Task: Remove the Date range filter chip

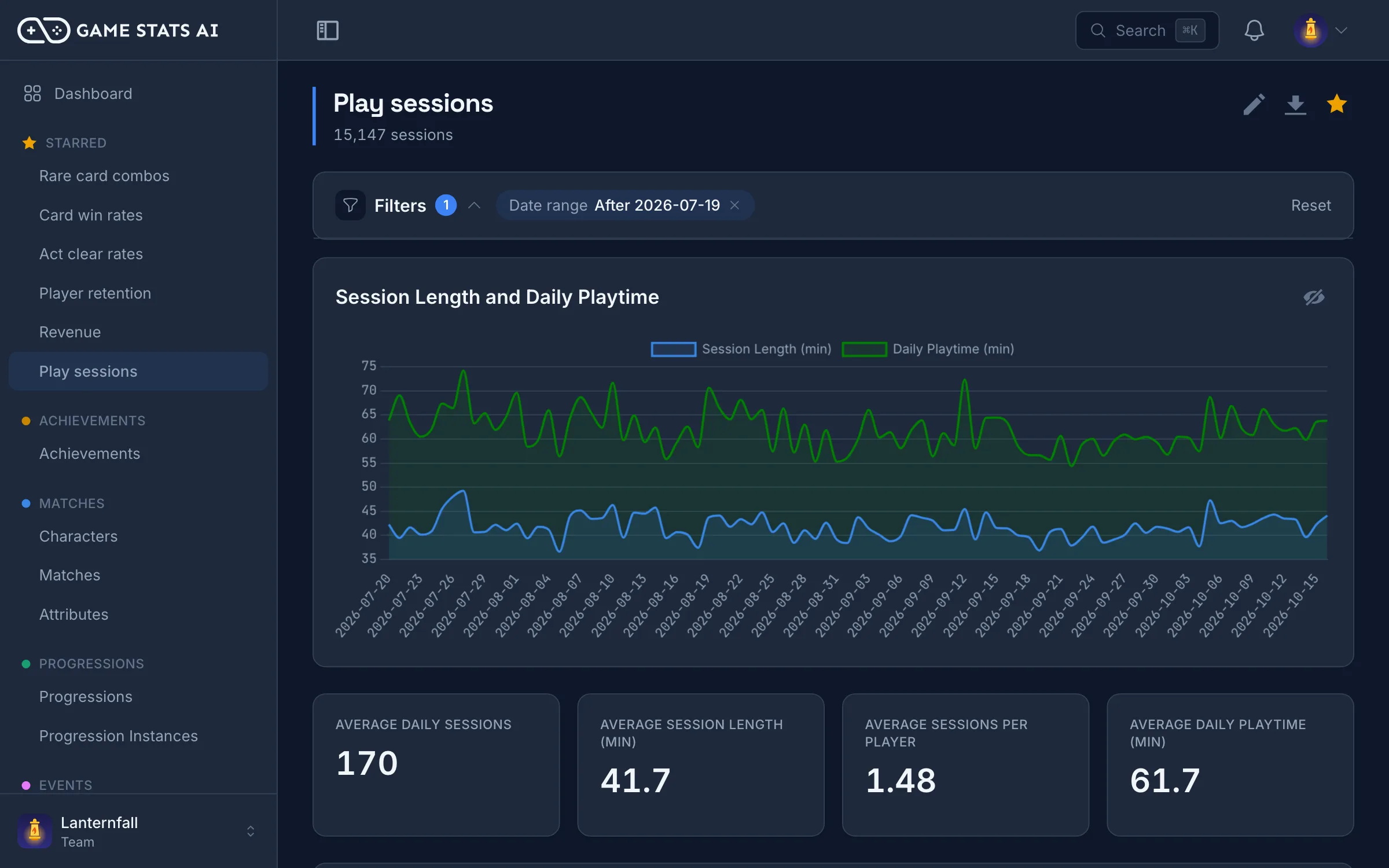Action: coord(734,205)
